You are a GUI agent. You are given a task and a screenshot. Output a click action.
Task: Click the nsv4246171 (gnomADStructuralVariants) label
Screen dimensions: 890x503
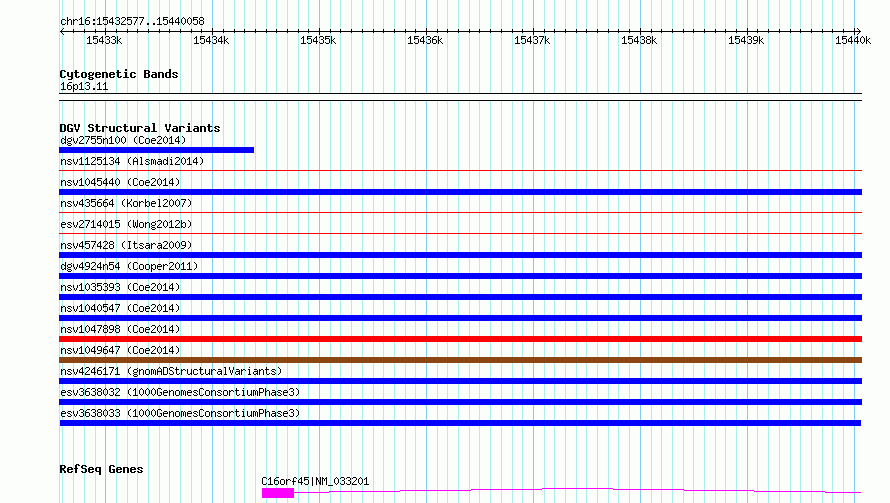coord(171,371)
